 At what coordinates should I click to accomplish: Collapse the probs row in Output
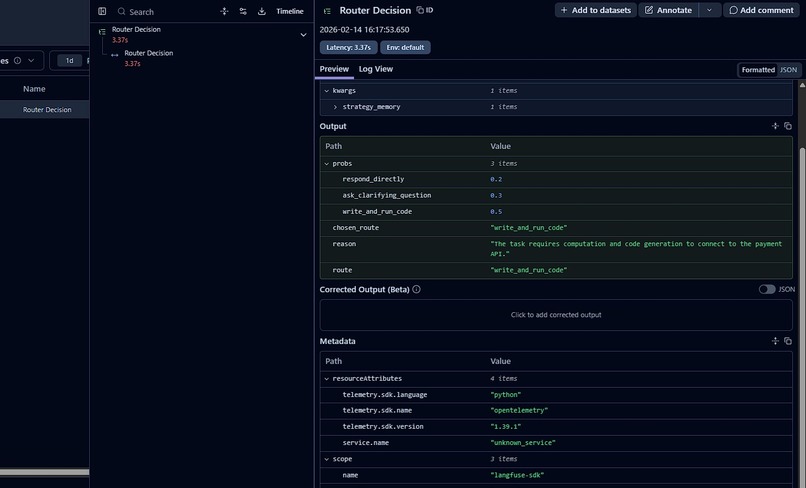click(326, 164)
